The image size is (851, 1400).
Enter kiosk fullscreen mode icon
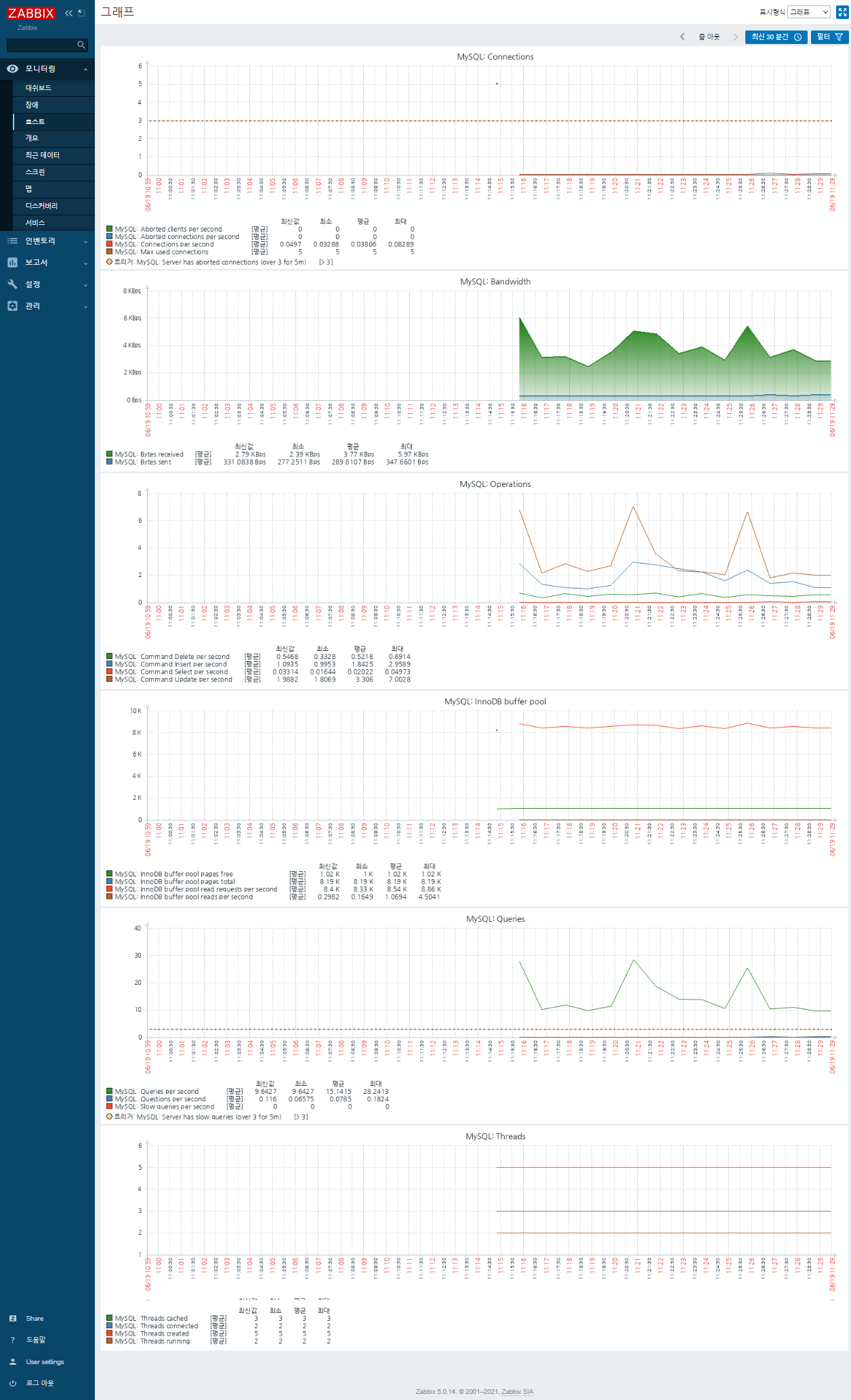842,12
